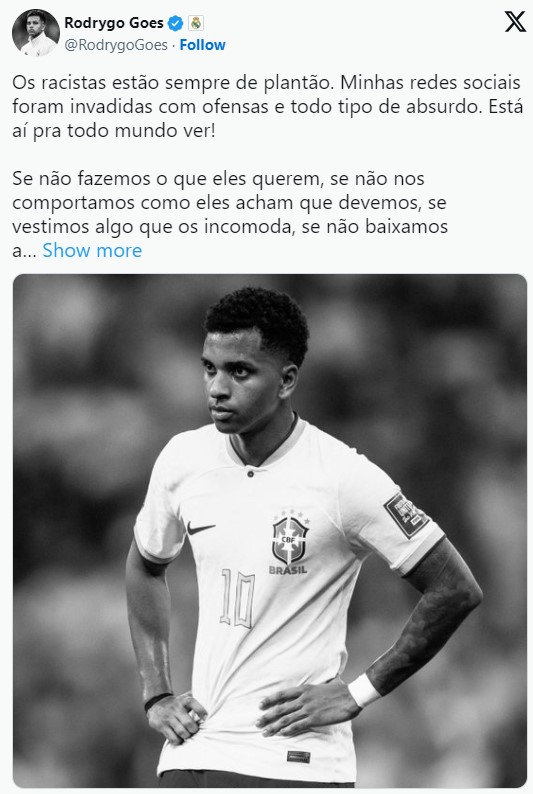Open the Rodrygo Goes display name
This screenshot has height=794, width=533.
[114, 23]
